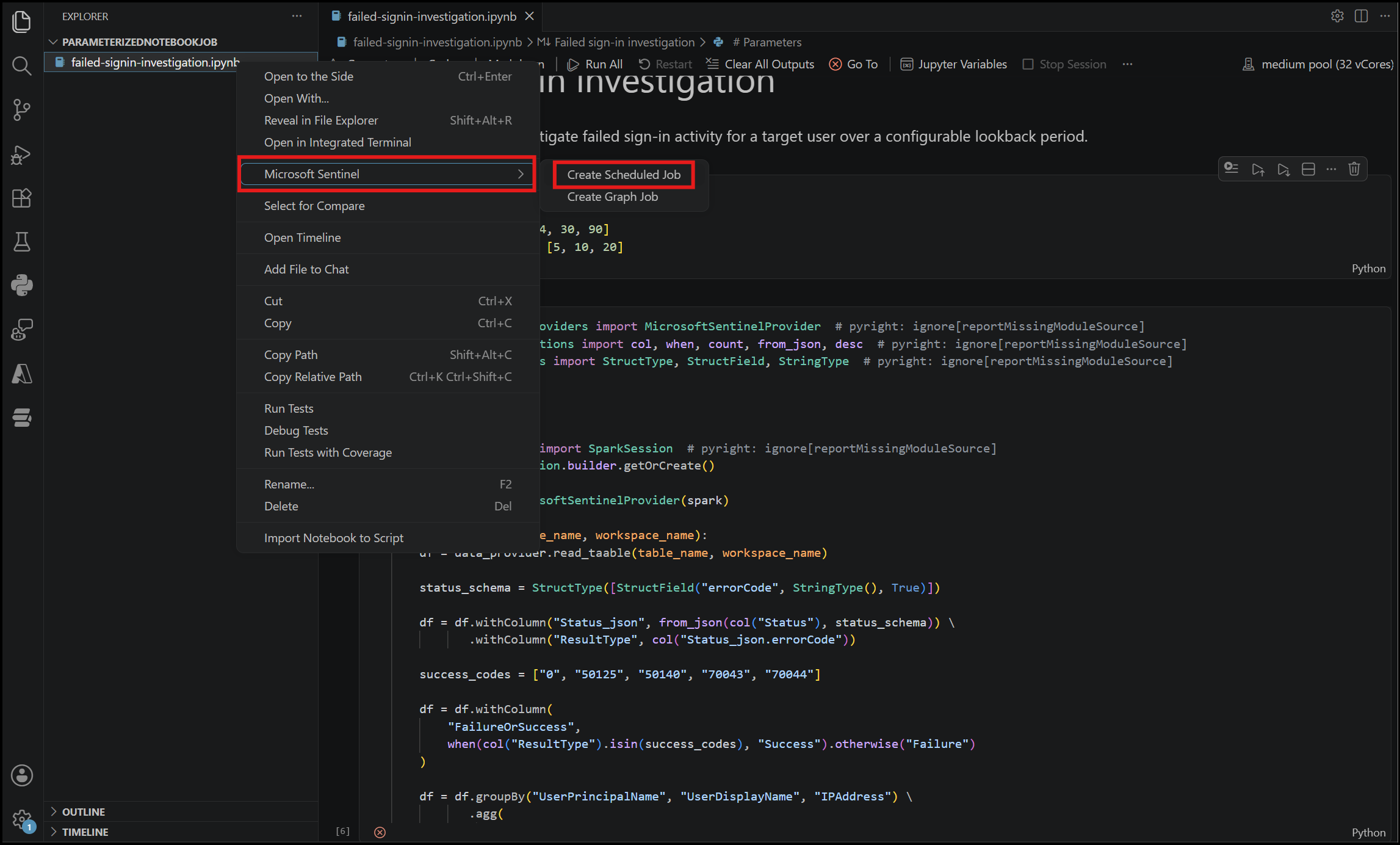Click failed-signin-investigation.ipynb in the breadcrumb
The height and width of the screenshot is (845, 1400).
click(x=437, y=42)
